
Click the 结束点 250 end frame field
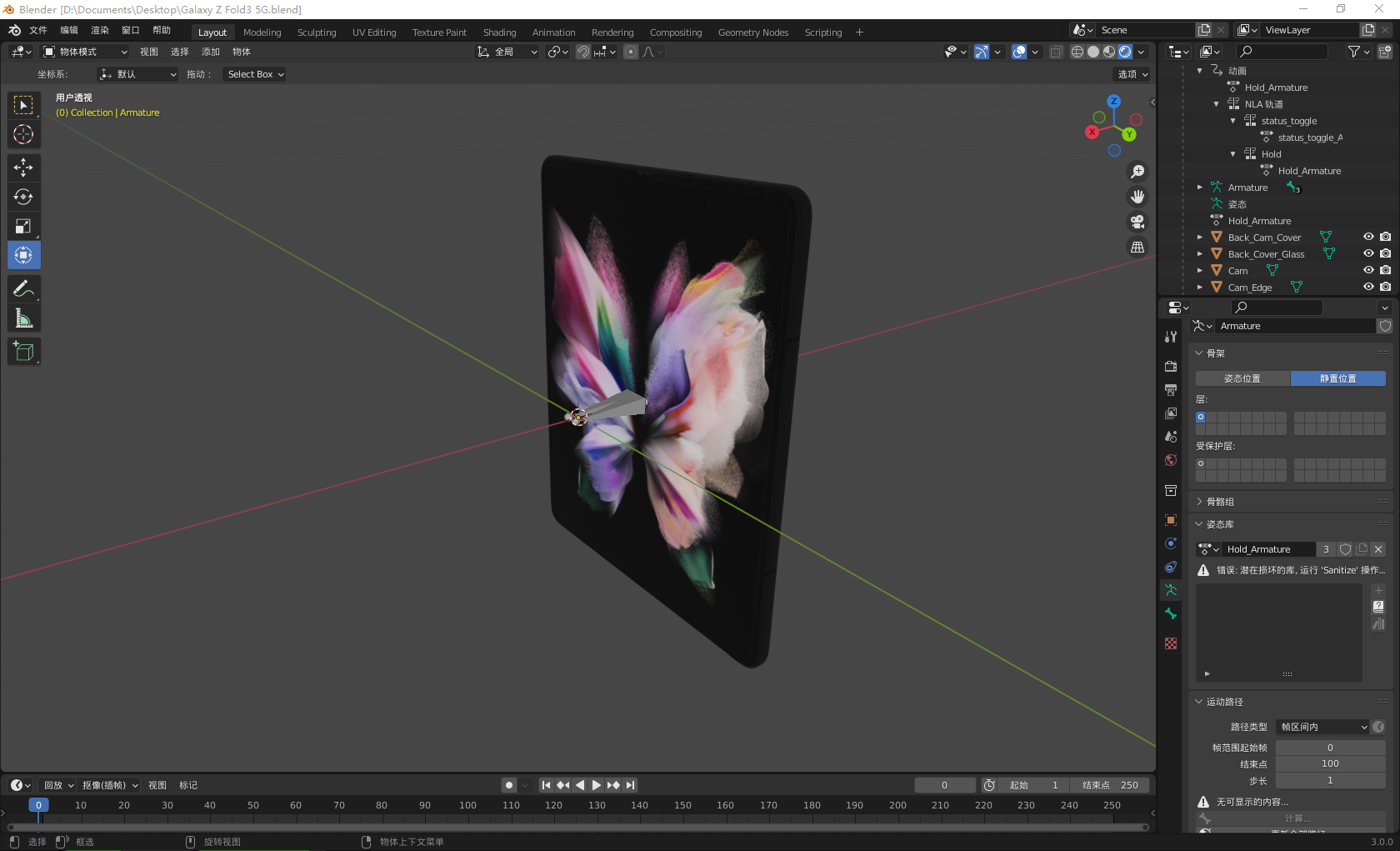(x=1111, y=785)
